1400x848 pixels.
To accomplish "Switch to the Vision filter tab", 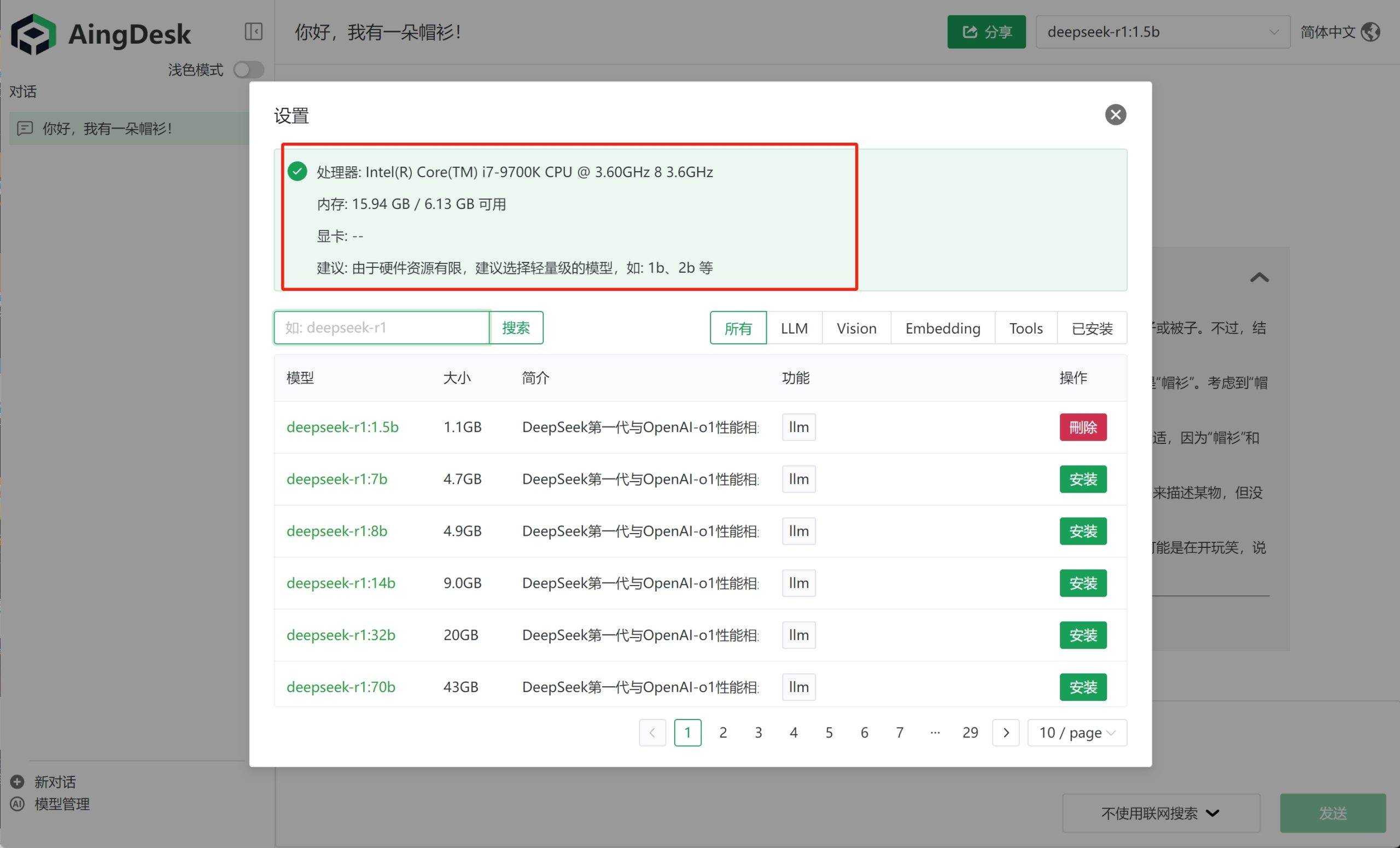I will [856, 327].
